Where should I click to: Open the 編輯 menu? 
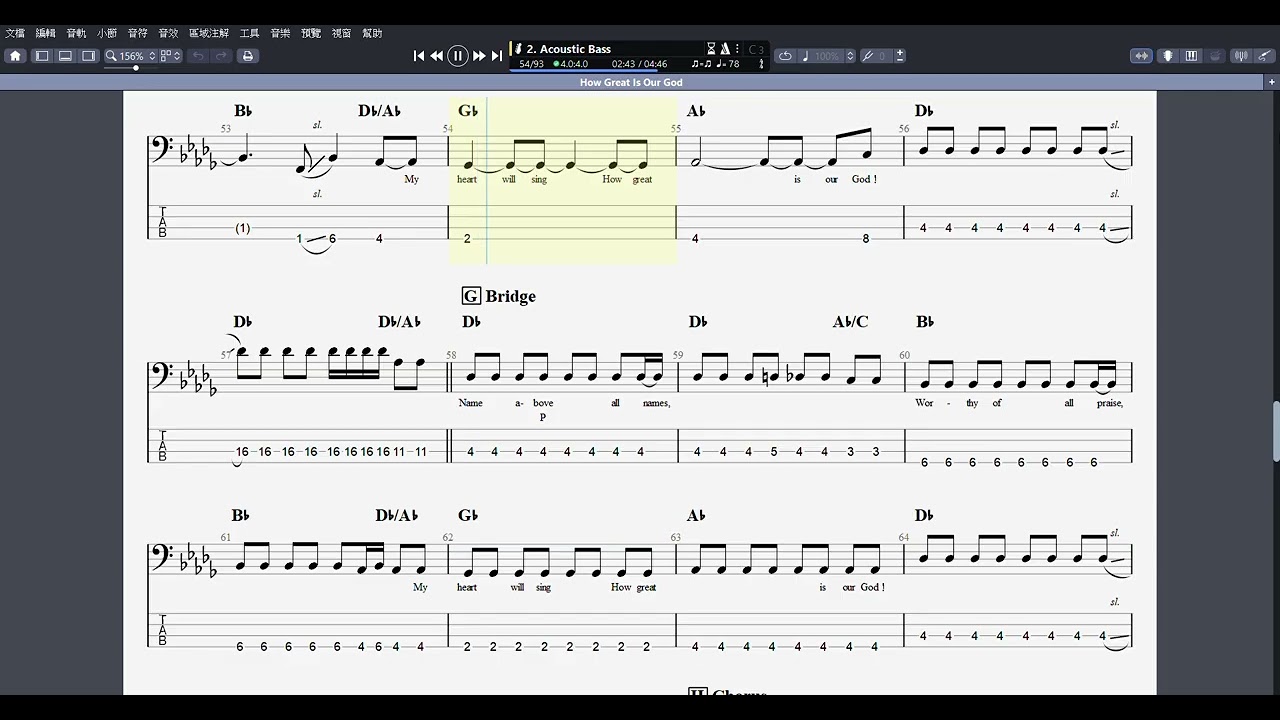click(x=46, y=33)
